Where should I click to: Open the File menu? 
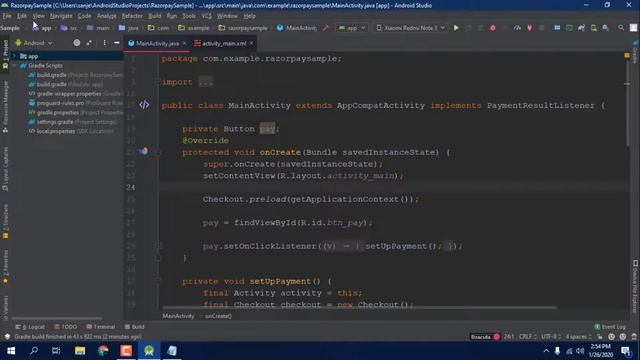pos(7,16)
